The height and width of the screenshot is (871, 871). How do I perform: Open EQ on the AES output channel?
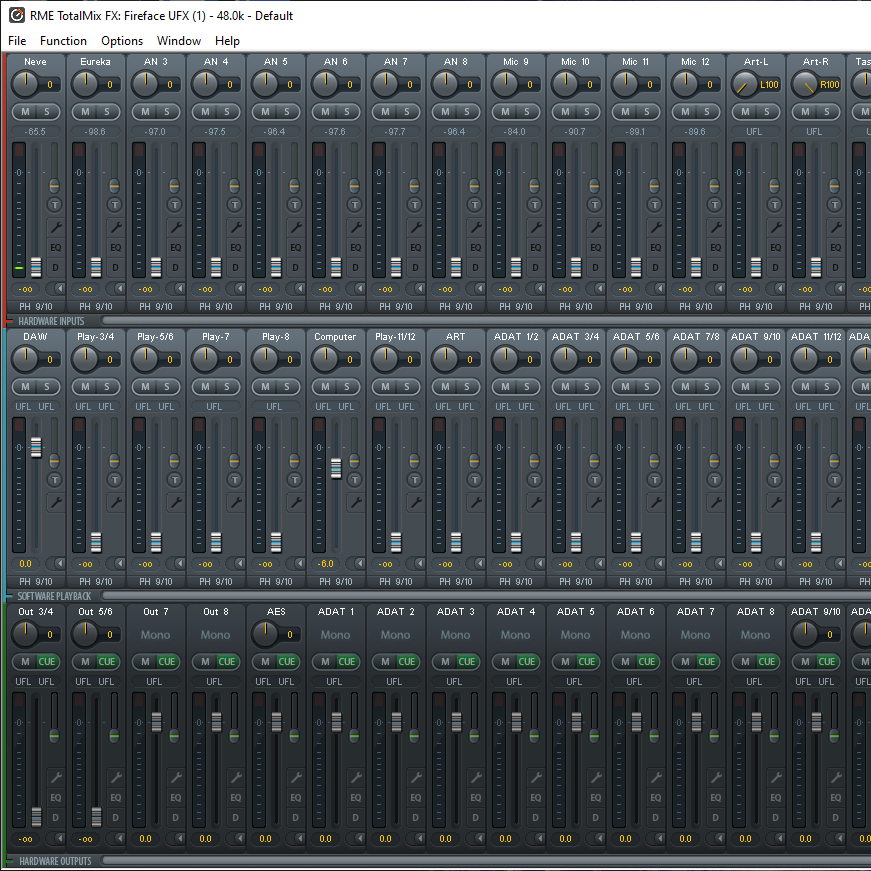point(295,797)
